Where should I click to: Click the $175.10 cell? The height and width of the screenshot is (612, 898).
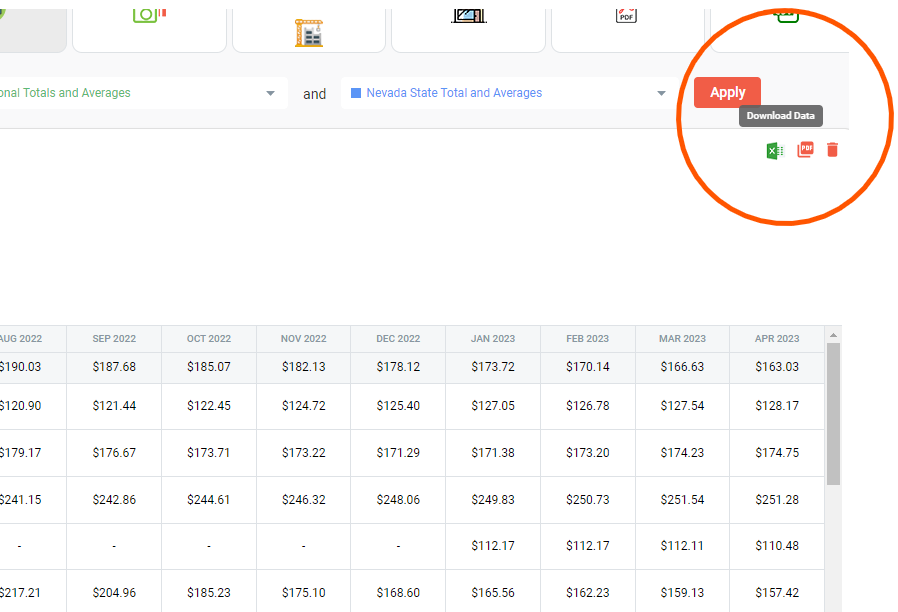(x=304, y=593)
